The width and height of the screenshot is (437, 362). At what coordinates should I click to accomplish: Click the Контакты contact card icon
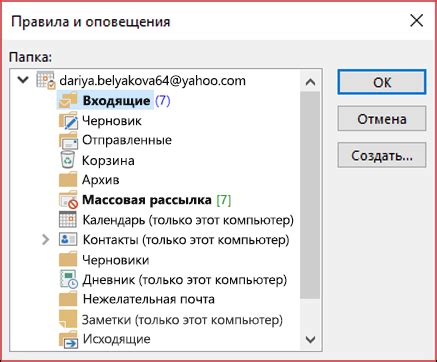[68, 239]
